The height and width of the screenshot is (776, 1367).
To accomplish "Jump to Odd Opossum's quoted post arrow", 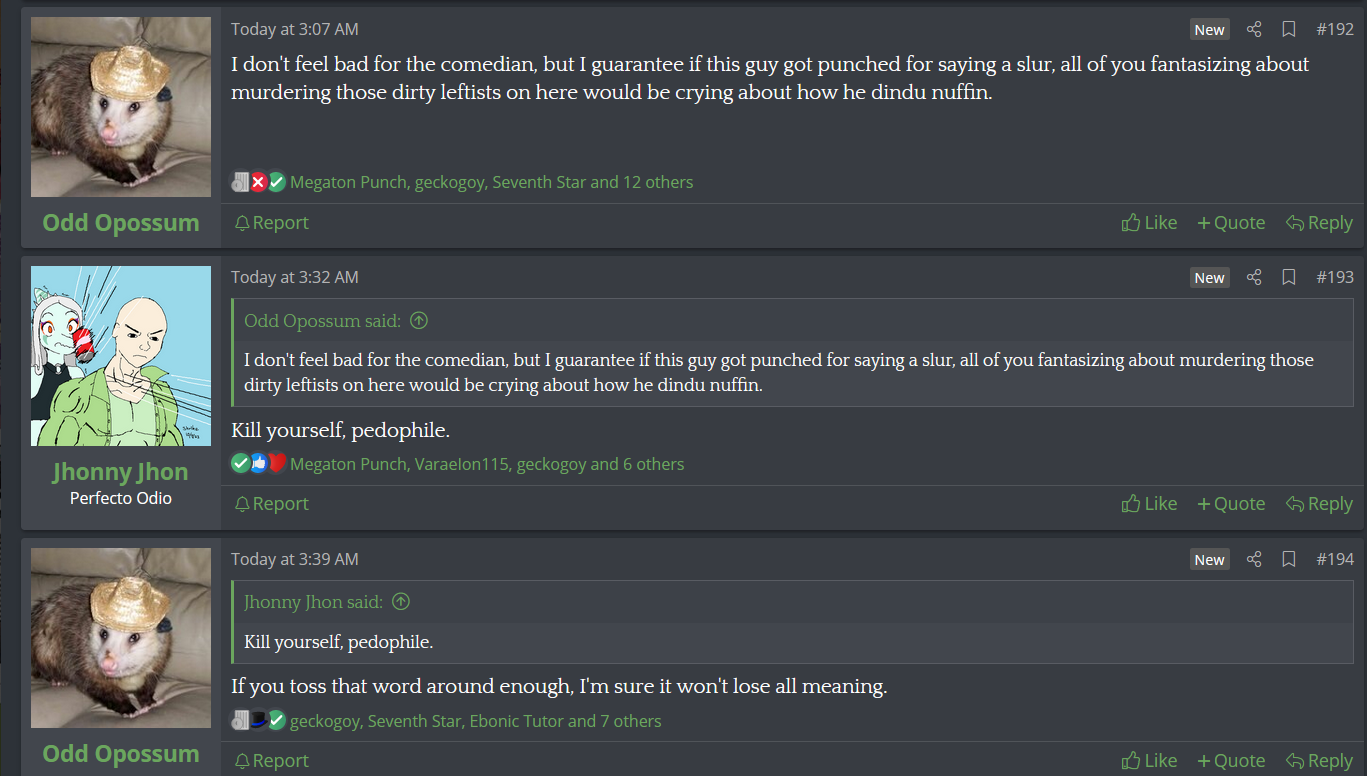I will coord(419,321).
